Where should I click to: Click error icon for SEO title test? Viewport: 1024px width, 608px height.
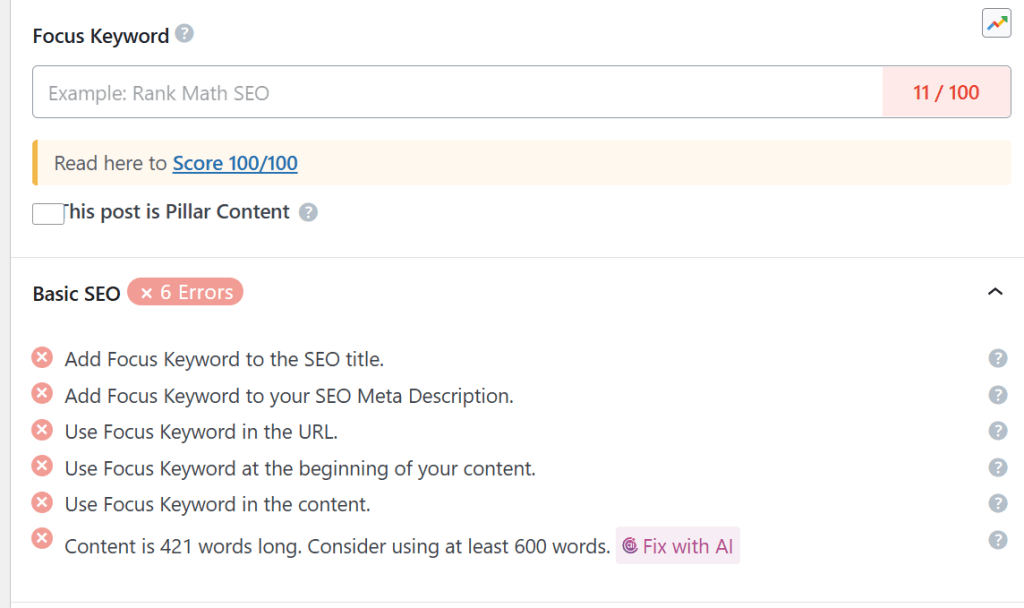click(42, 358)
